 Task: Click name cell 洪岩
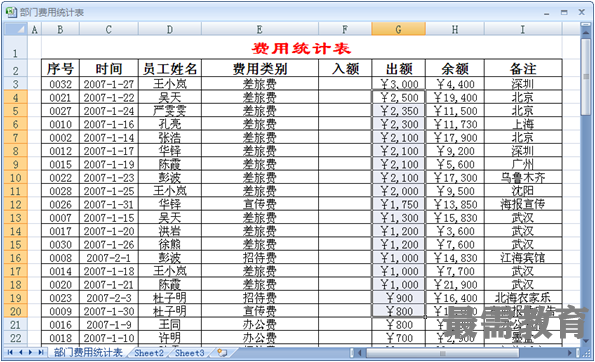coord(170,231)
